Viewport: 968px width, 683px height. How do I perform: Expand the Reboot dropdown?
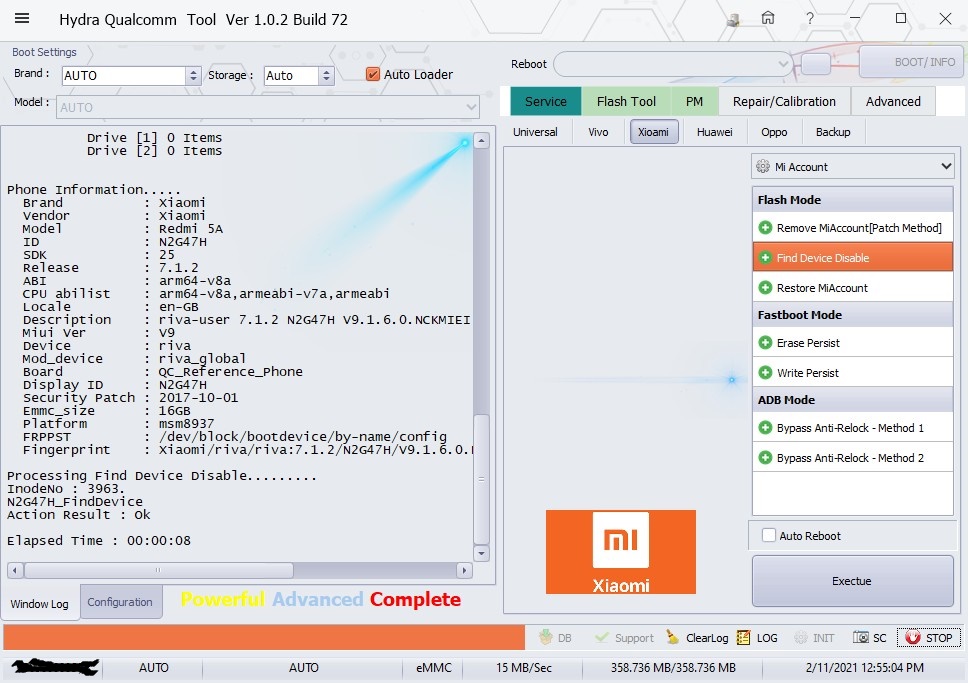tap(783, 64)
